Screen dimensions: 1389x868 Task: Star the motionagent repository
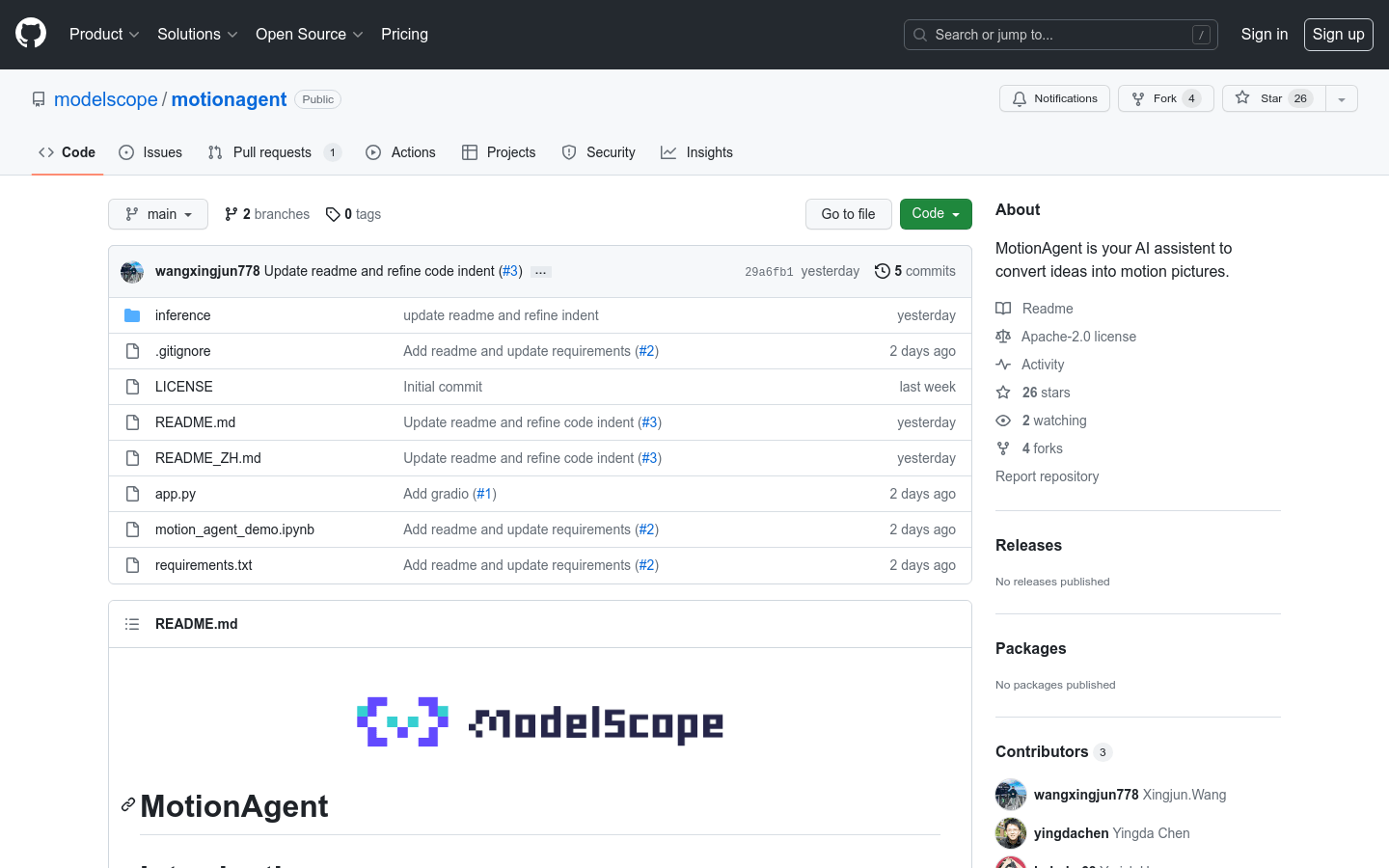(1273, 98)
